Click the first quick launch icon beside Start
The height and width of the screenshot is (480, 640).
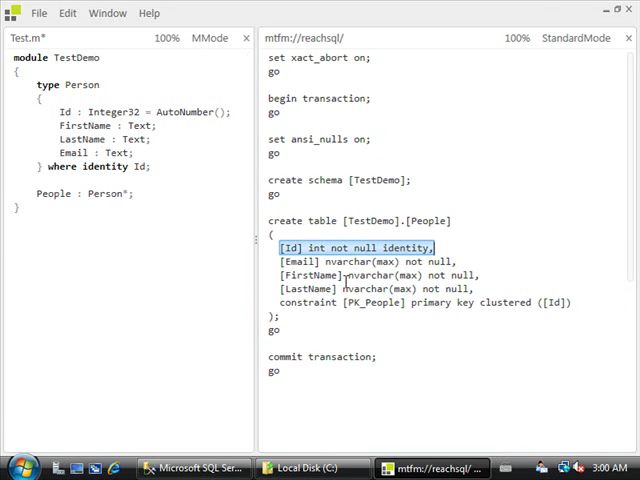[58, 468]
